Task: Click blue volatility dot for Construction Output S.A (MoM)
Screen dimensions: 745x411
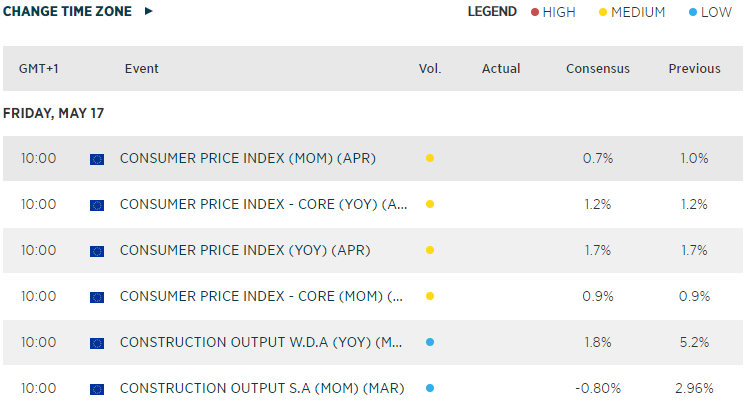Action: click(430, 388)
